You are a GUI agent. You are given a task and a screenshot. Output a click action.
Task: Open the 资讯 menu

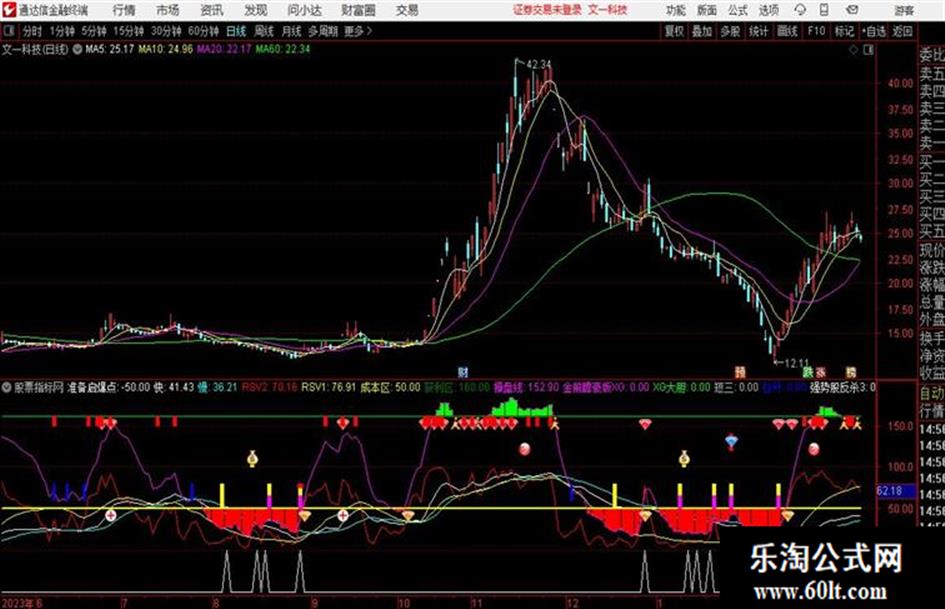[212, 10]
